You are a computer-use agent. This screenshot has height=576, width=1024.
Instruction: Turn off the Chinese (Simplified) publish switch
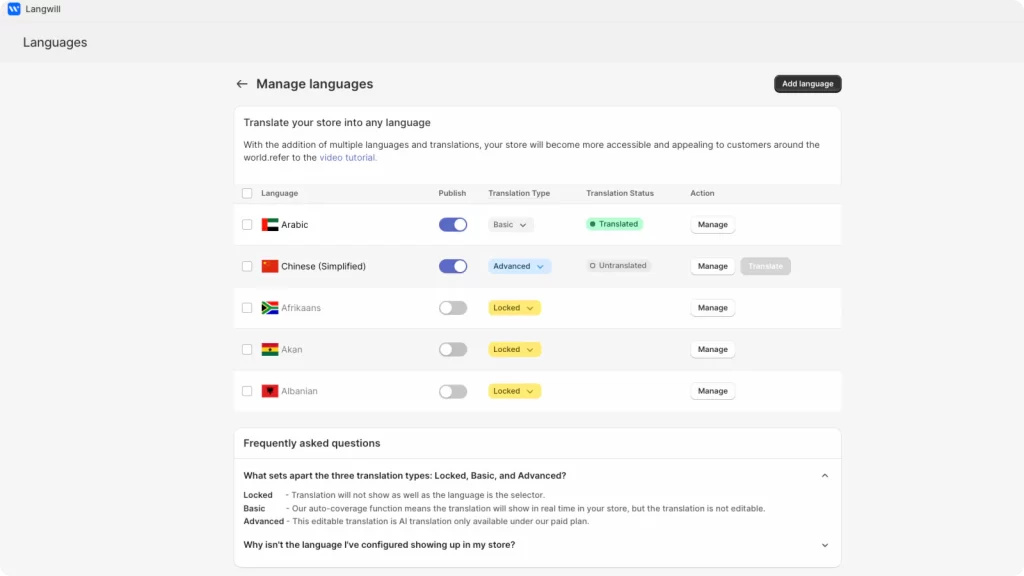pyautogui.click(x=452, y=266)
